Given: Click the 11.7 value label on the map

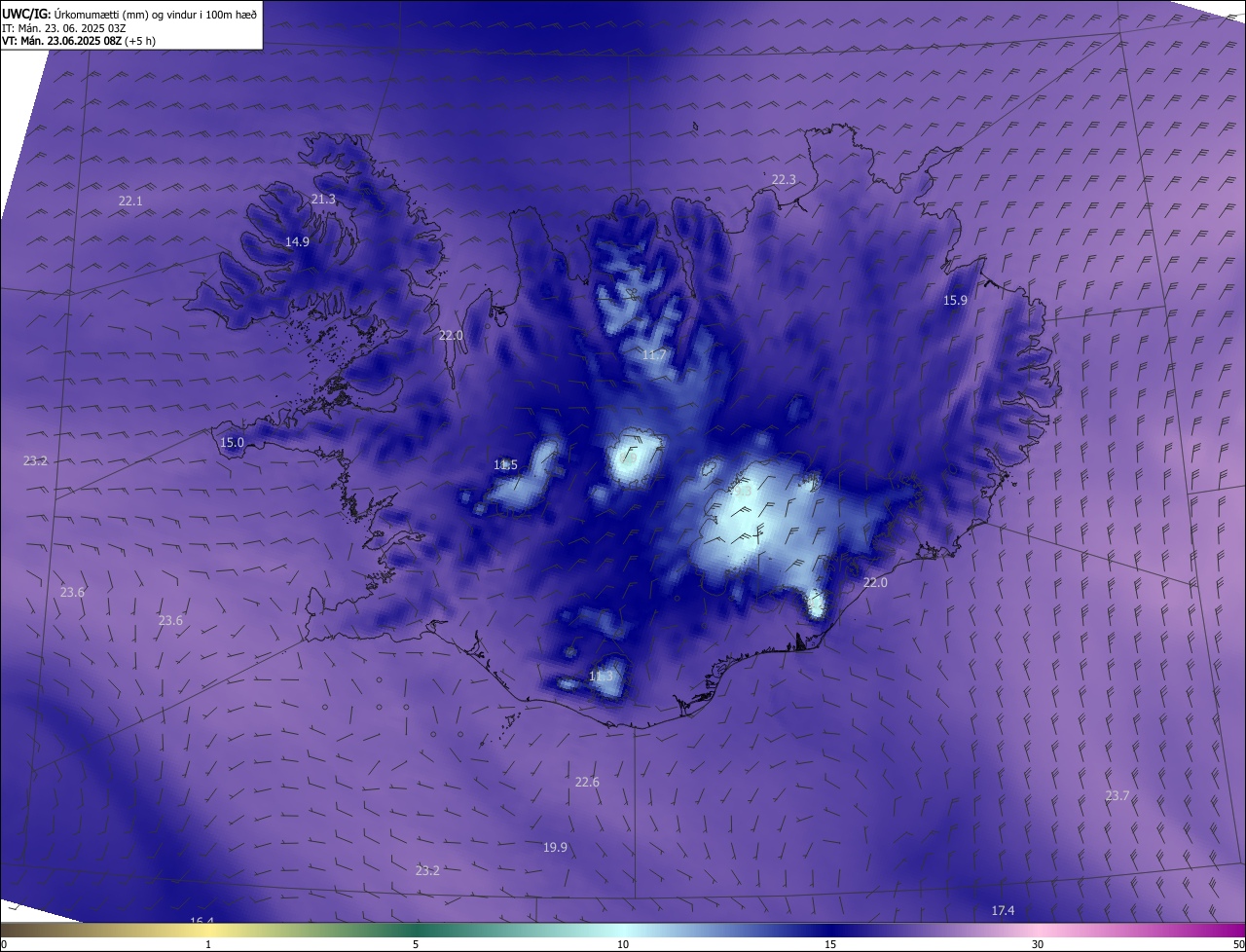Looking at the screenshot, I should (654, 355).
